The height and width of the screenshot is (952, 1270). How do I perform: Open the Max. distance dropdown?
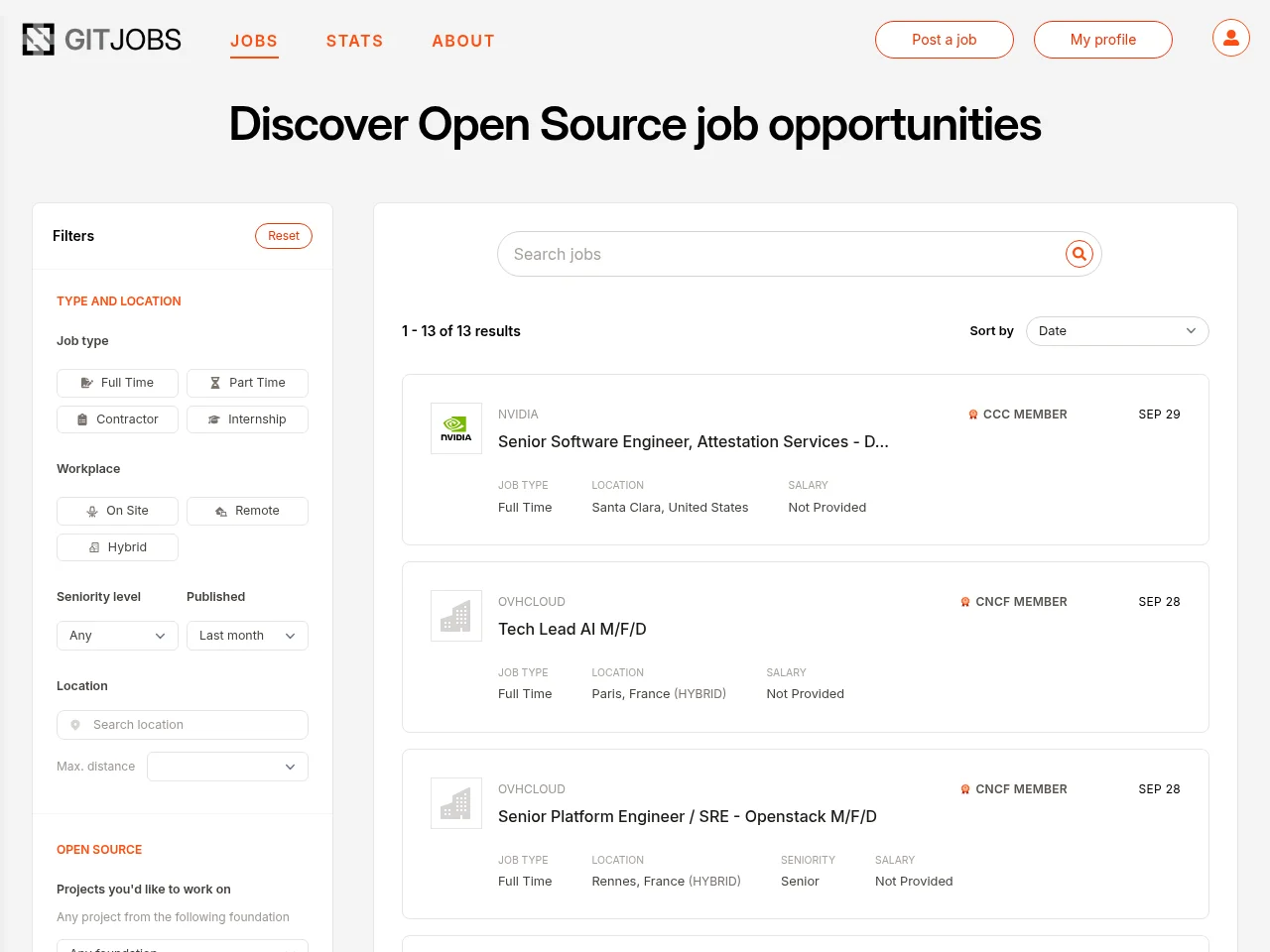coord(227,767)
